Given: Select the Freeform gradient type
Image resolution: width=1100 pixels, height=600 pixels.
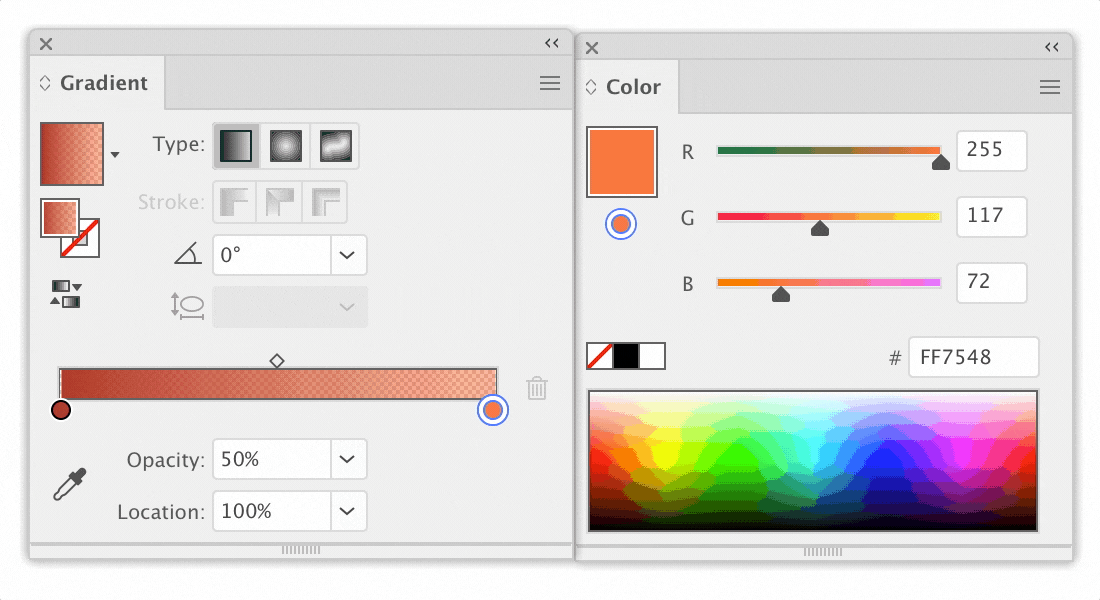Looking at the screenshot, I should [334, 145].
